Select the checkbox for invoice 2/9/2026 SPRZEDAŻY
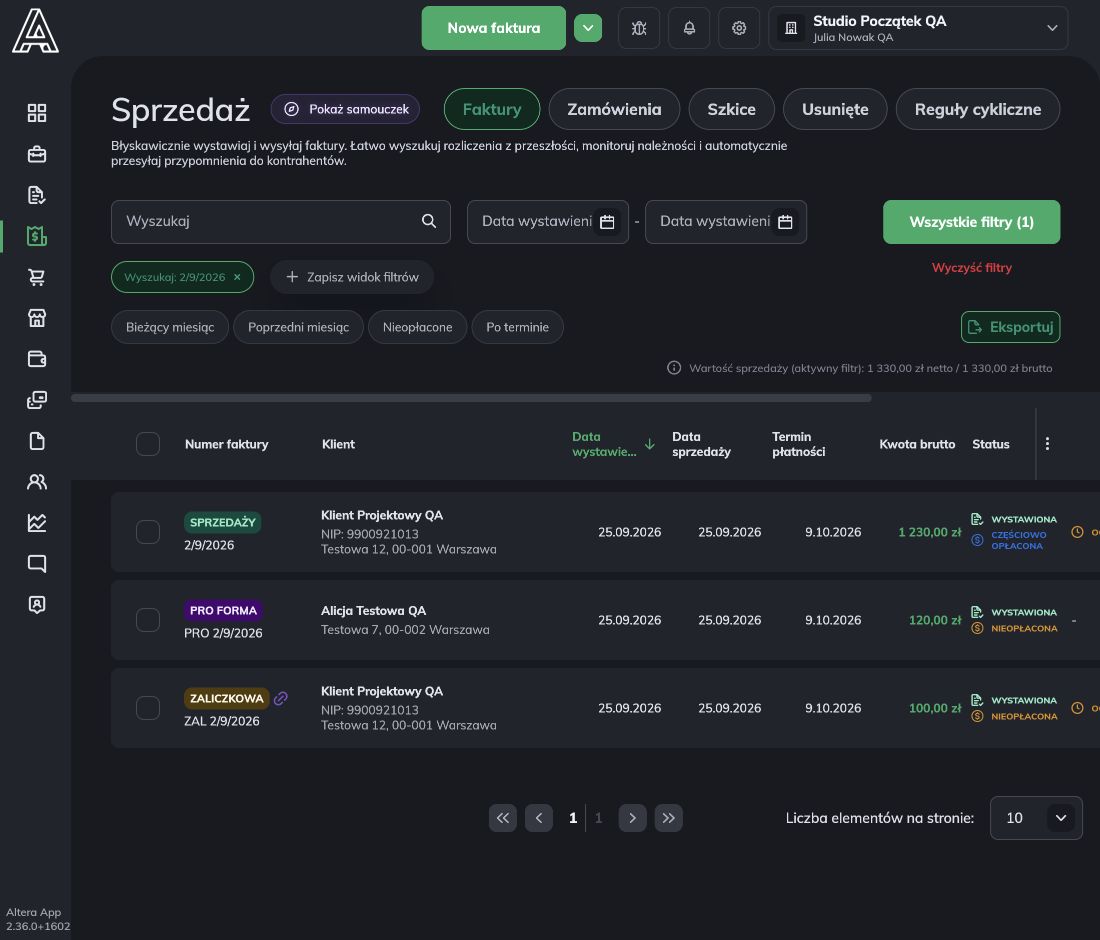Image resolution: width=1100 pixels, height=940 pixels. [x=148, y=532]
